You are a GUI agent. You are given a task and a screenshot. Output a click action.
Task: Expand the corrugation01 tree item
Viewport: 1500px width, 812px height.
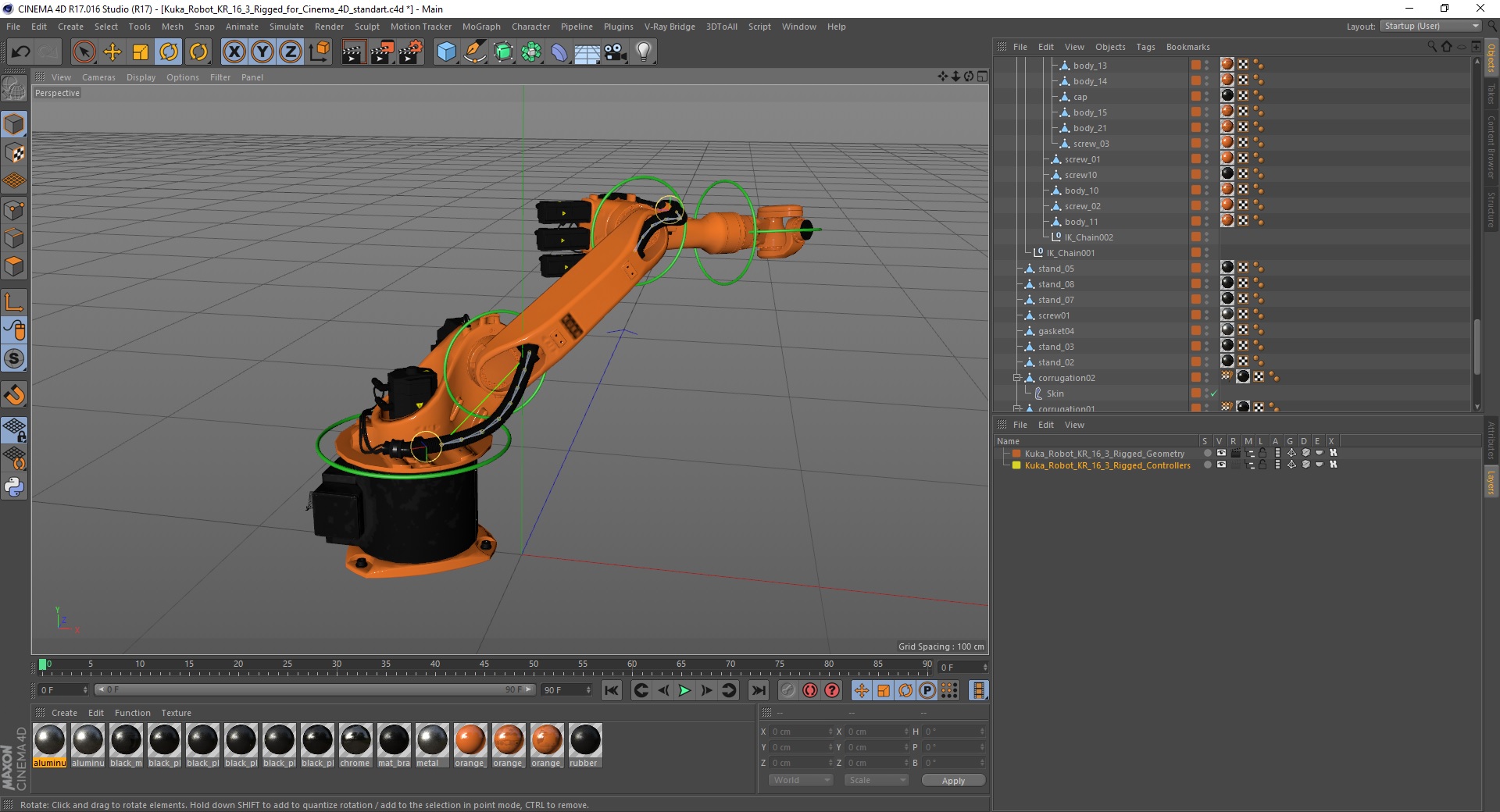pyautogui.click(x=1017, y=408)
